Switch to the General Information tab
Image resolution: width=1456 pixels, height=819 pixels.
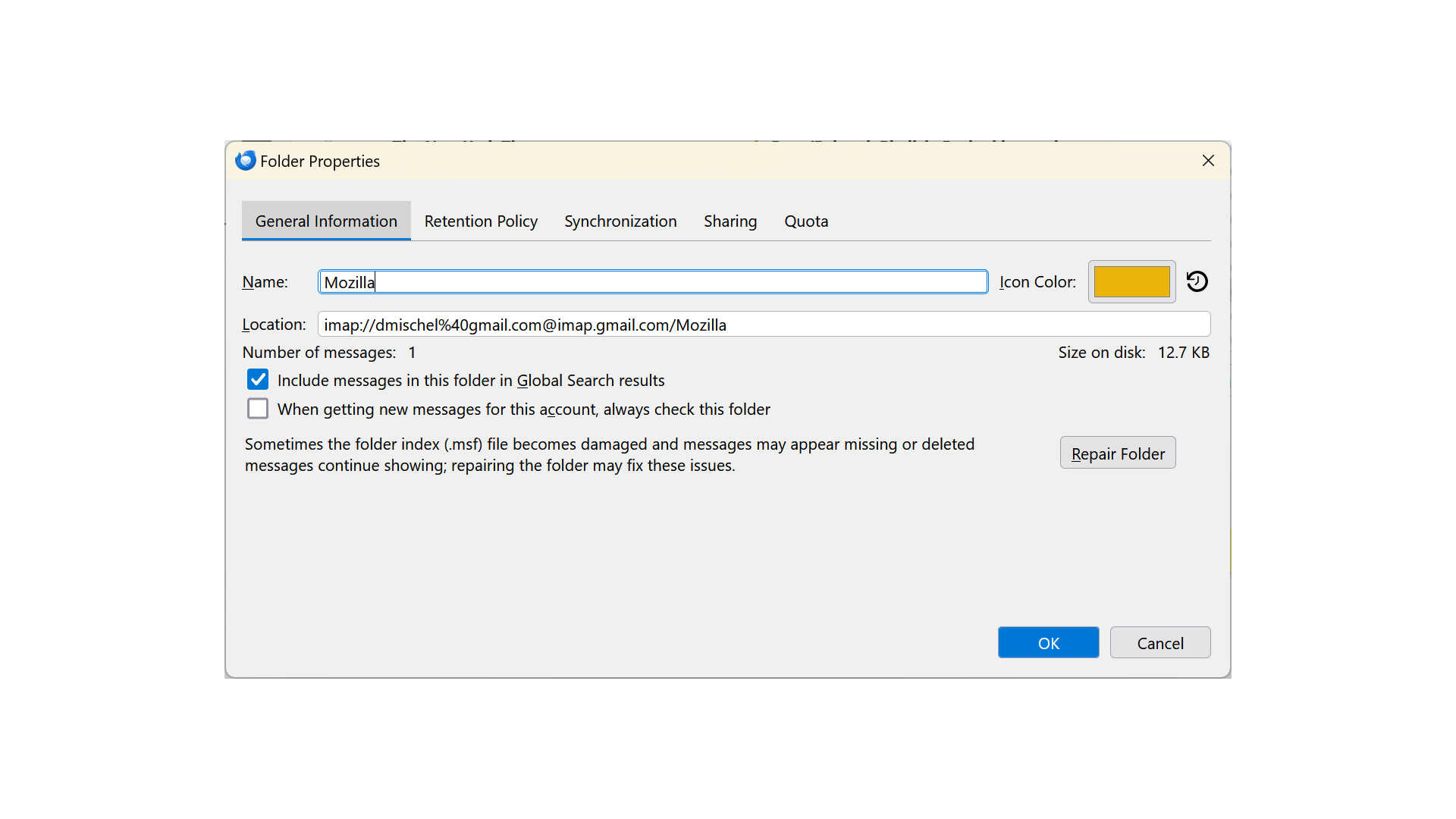[326, 221]
